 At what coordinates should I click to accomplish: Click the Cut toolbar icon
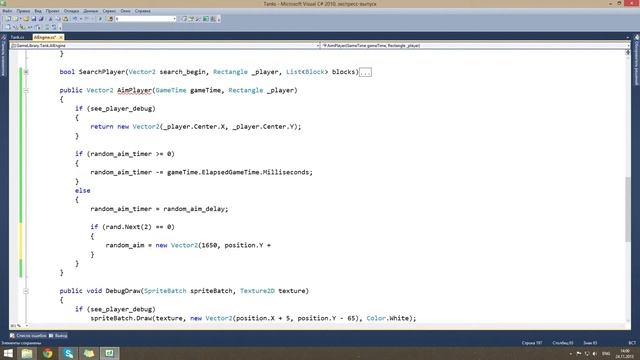[x=51, y=19]
